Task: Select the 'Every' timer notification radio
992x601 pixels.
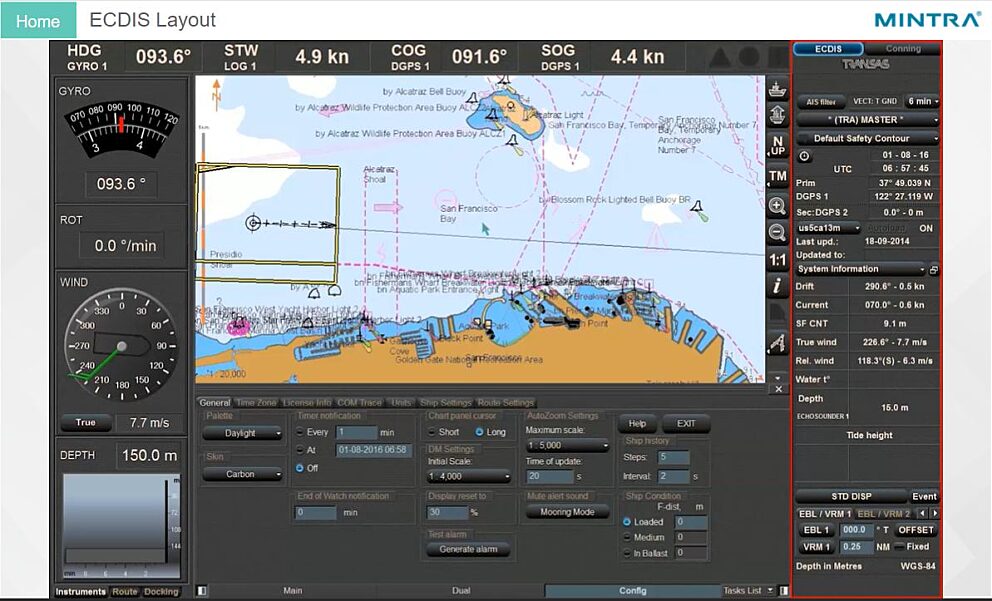Action: (300, 432)
